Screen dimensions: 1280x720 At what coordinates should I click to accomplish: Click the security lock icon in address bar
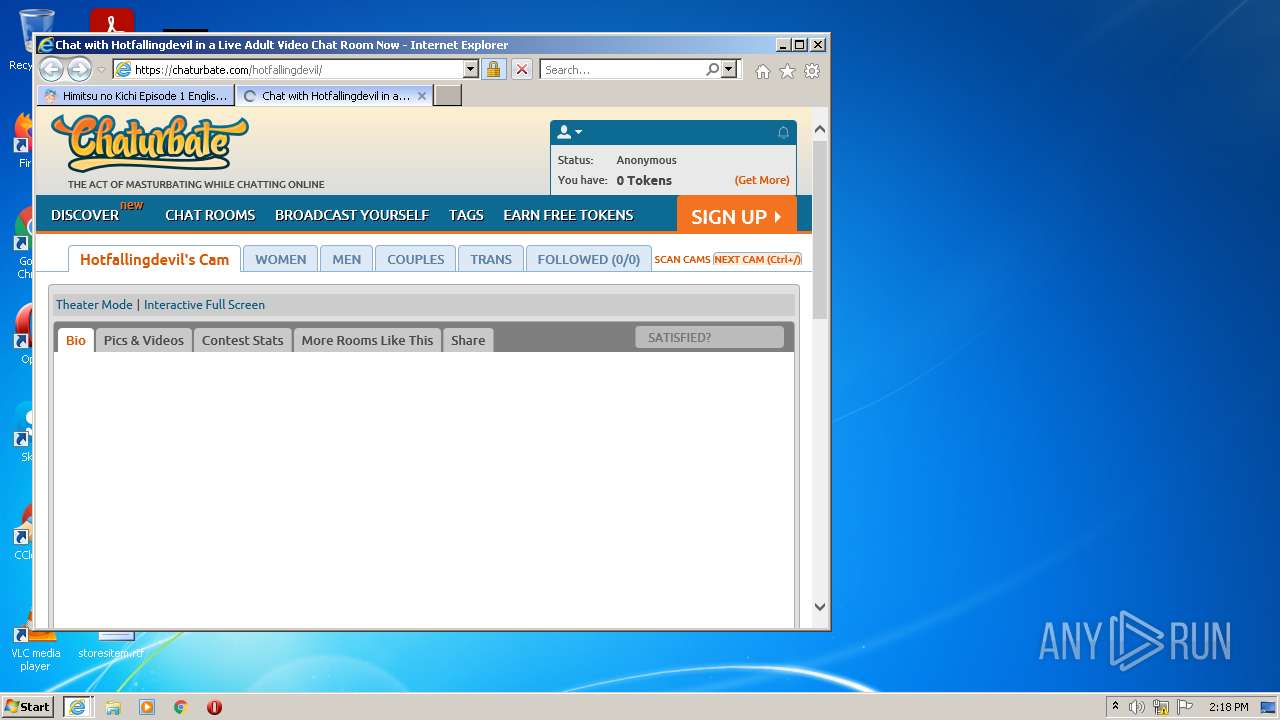[493, 70]
